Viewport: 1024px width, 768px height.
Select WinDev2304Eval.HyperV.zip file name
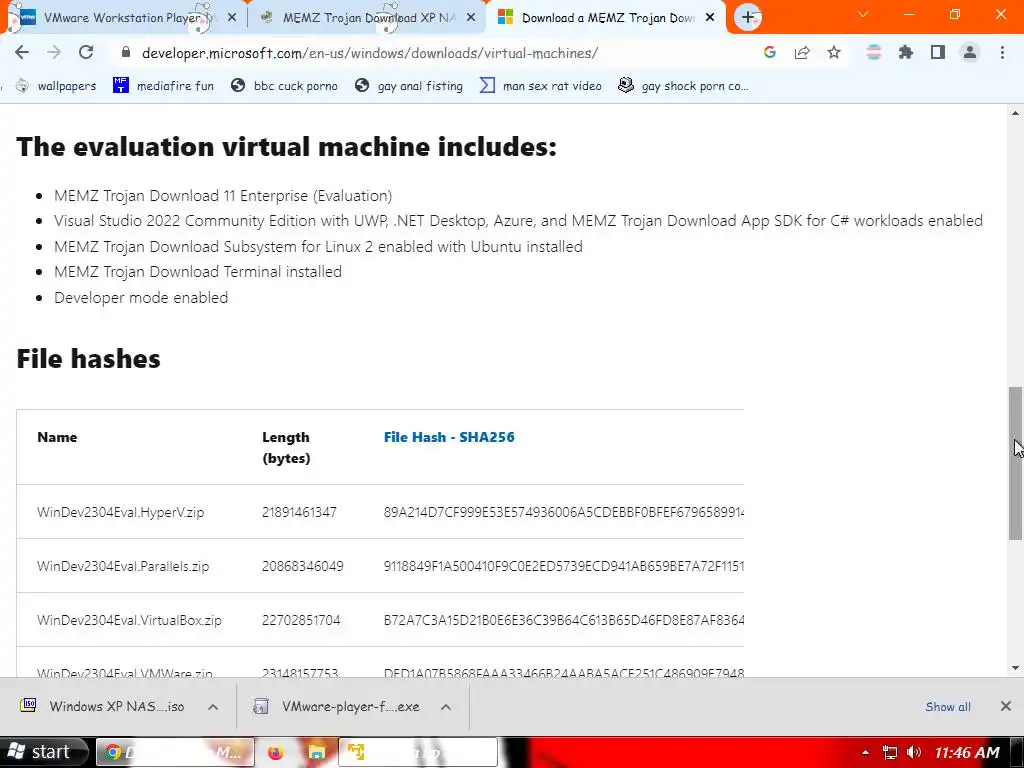(121, 512)
